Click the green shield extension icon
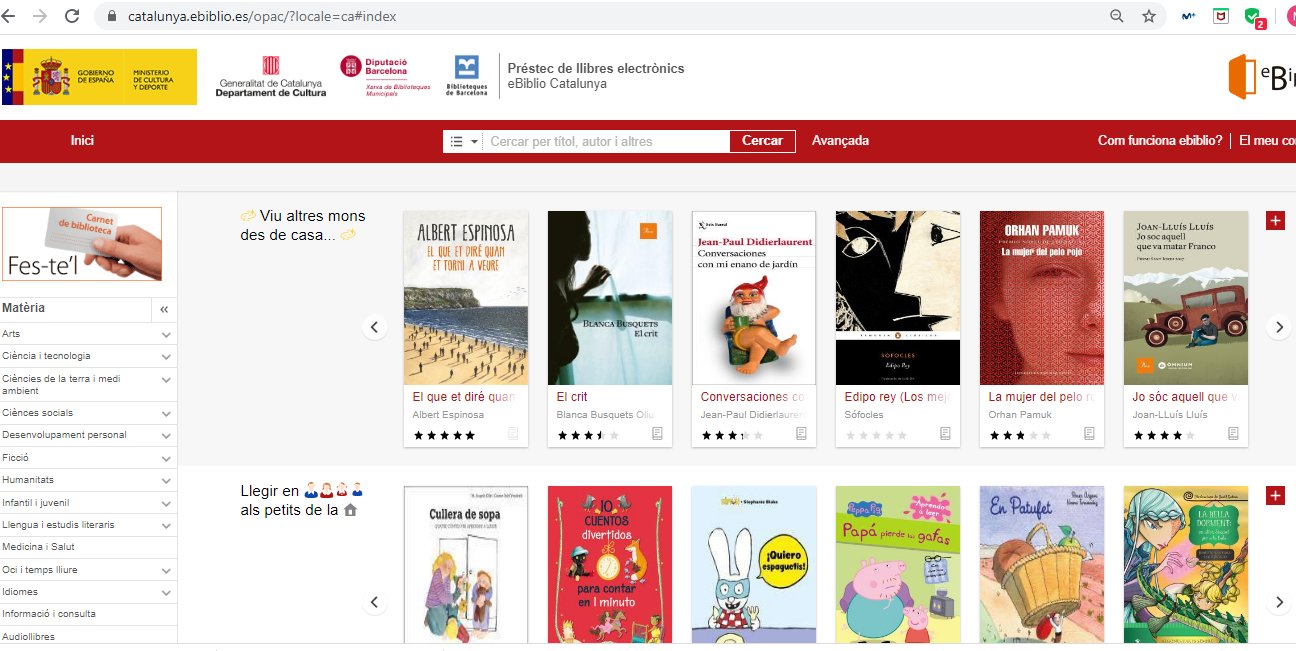 1253,17
